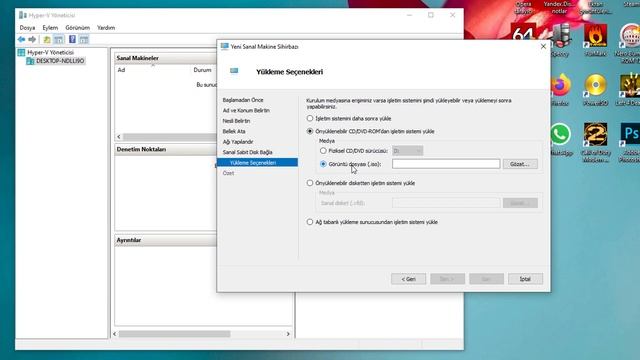Go to 'Başlamadan Önce' wizard step
The width and height of the screenshot is (640, 360).
pyautogui.click(x=243, y=100)
